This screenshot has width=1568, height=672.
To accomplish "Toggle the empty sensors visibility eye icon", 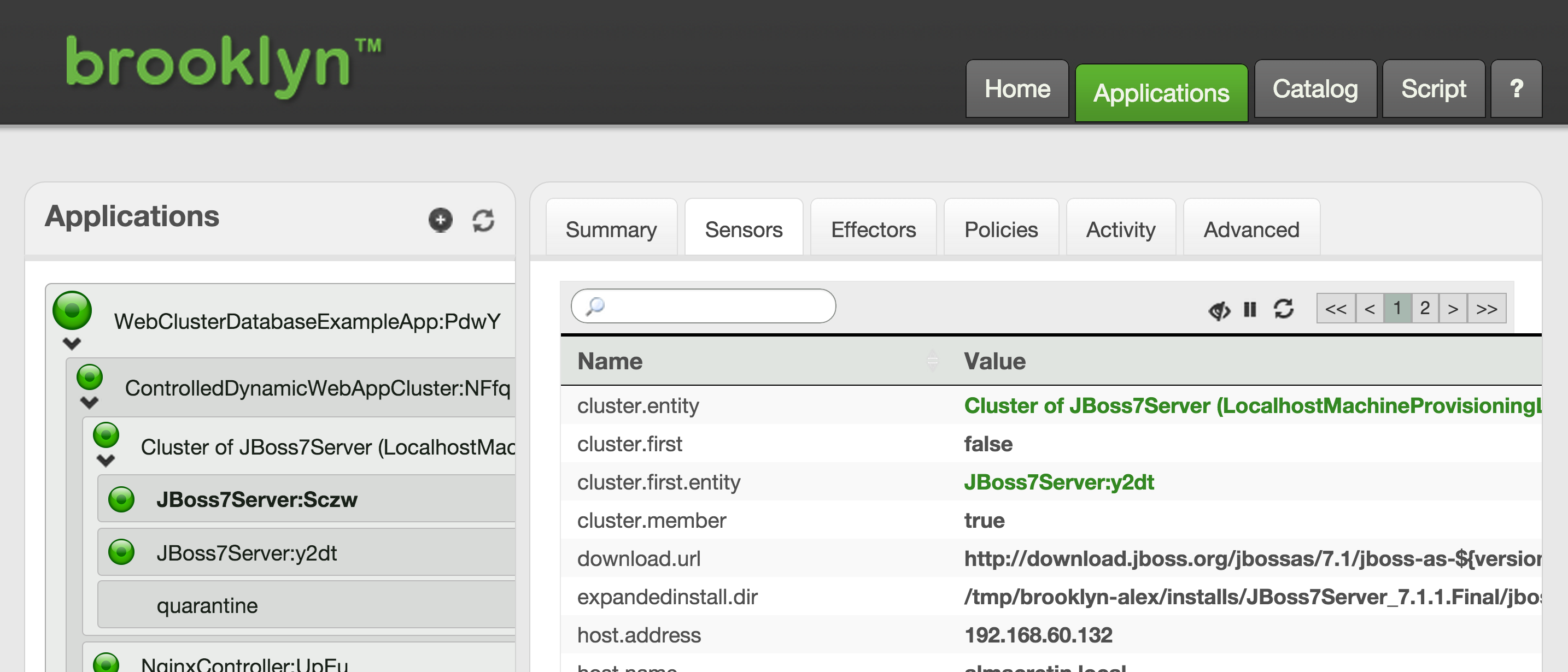I will point(1219,310).
